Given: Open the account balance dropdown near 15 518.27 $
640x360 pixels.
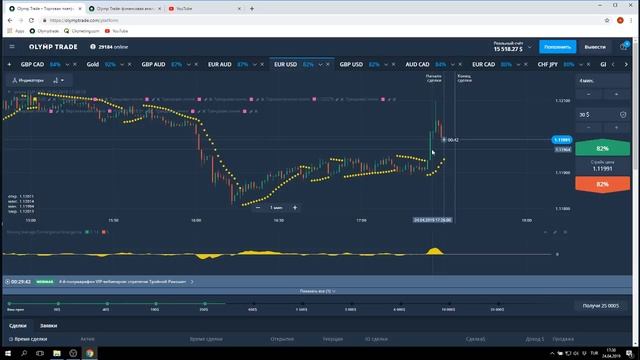Looking at the screenshot, I should point(530,47).
